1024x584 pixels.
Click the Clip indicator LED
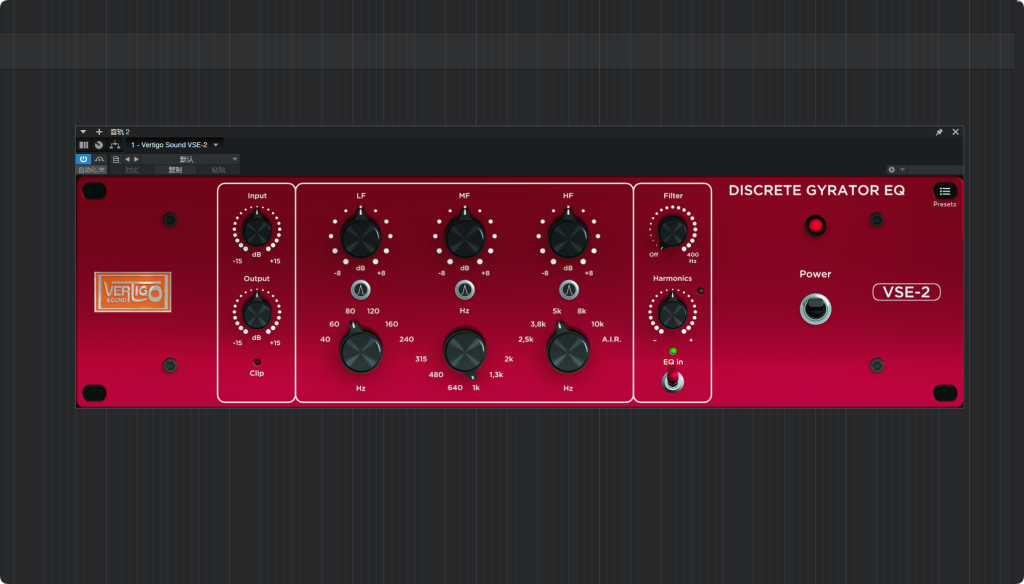257,362
